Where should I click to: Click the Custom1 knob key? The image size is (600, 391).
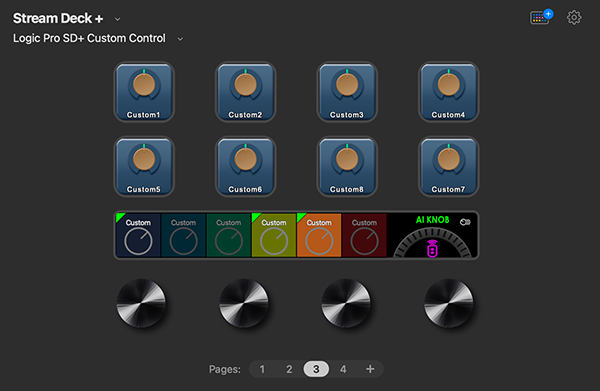point(144,92)
